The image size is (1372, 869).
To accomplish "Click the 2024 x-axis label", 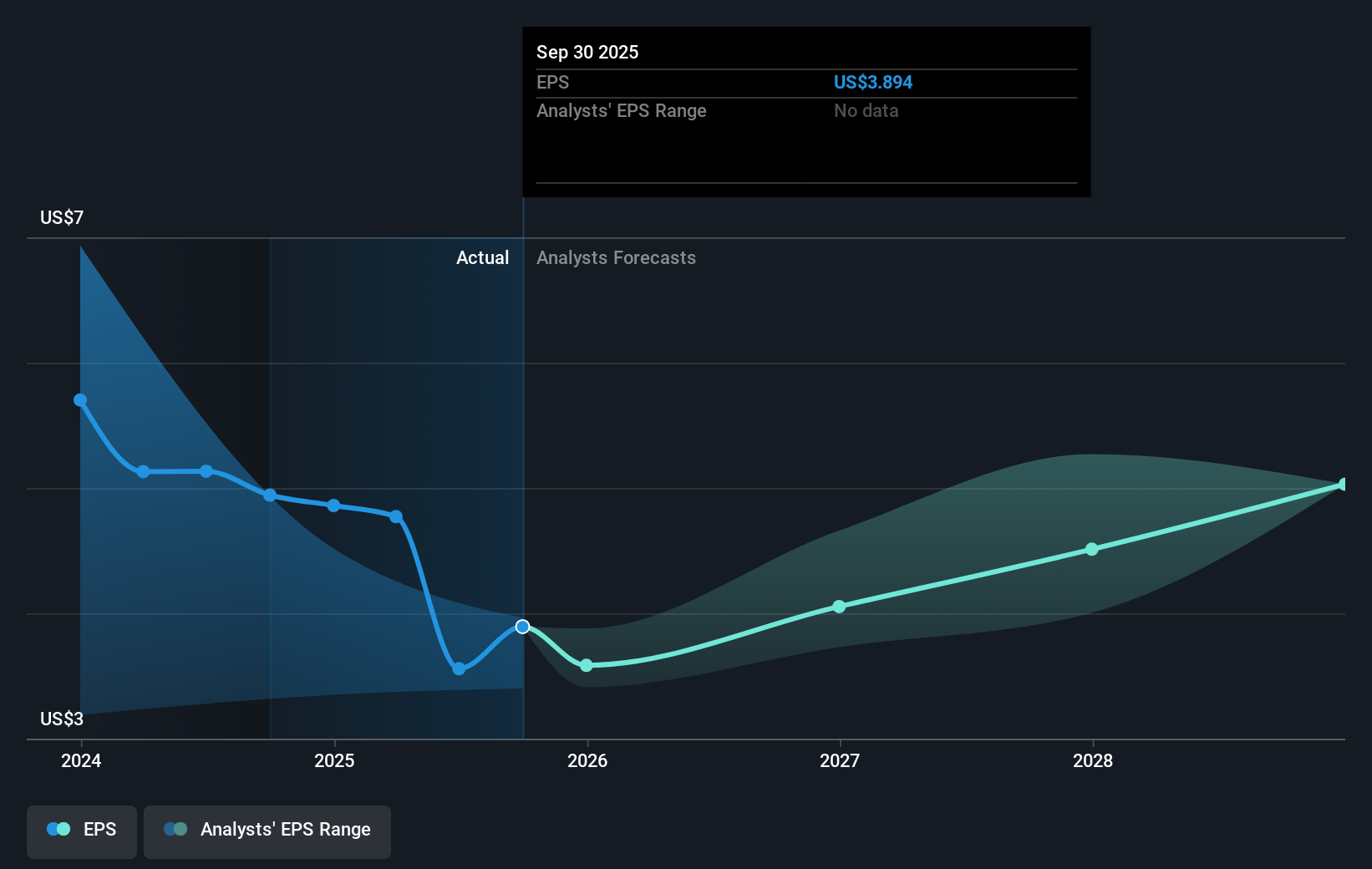I will [81, 760].
